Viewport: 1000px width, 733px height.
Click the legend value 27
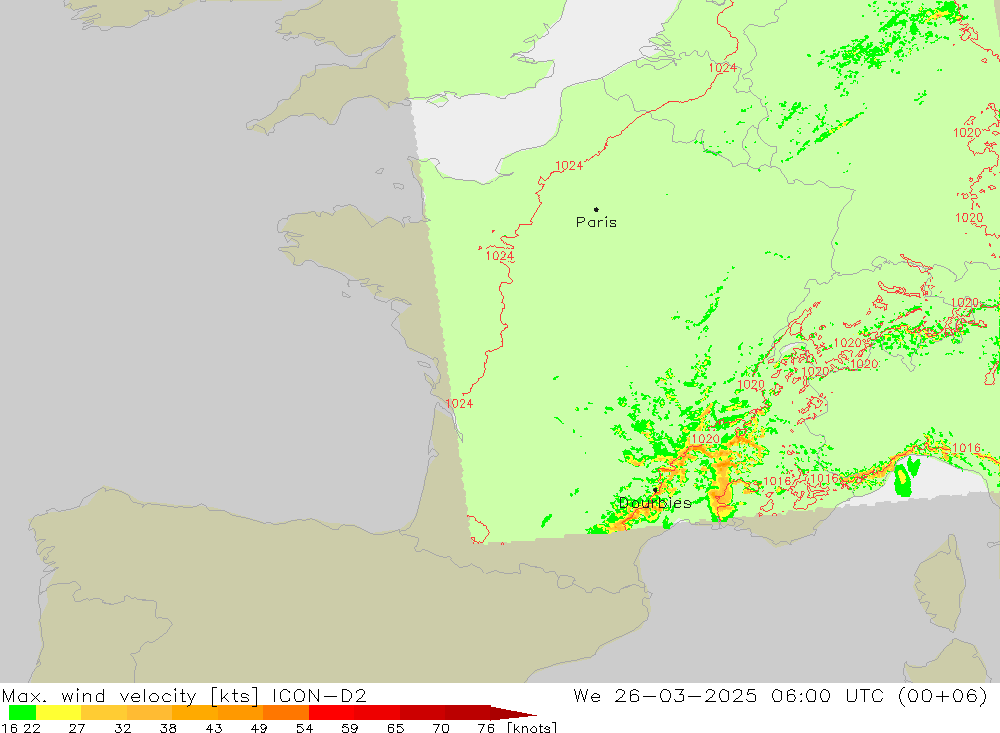click(77, 728)
